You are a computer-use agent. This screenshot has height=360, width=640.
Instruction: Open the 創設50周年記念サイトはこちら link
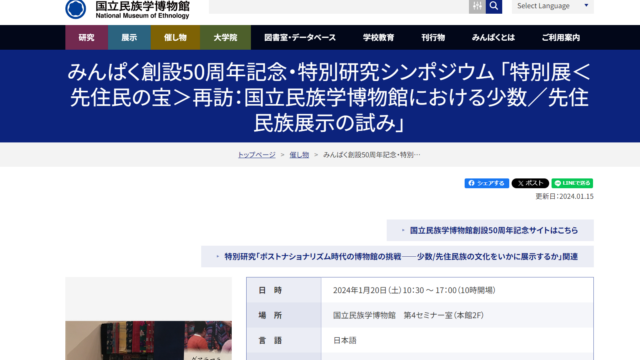coord(490,230)
